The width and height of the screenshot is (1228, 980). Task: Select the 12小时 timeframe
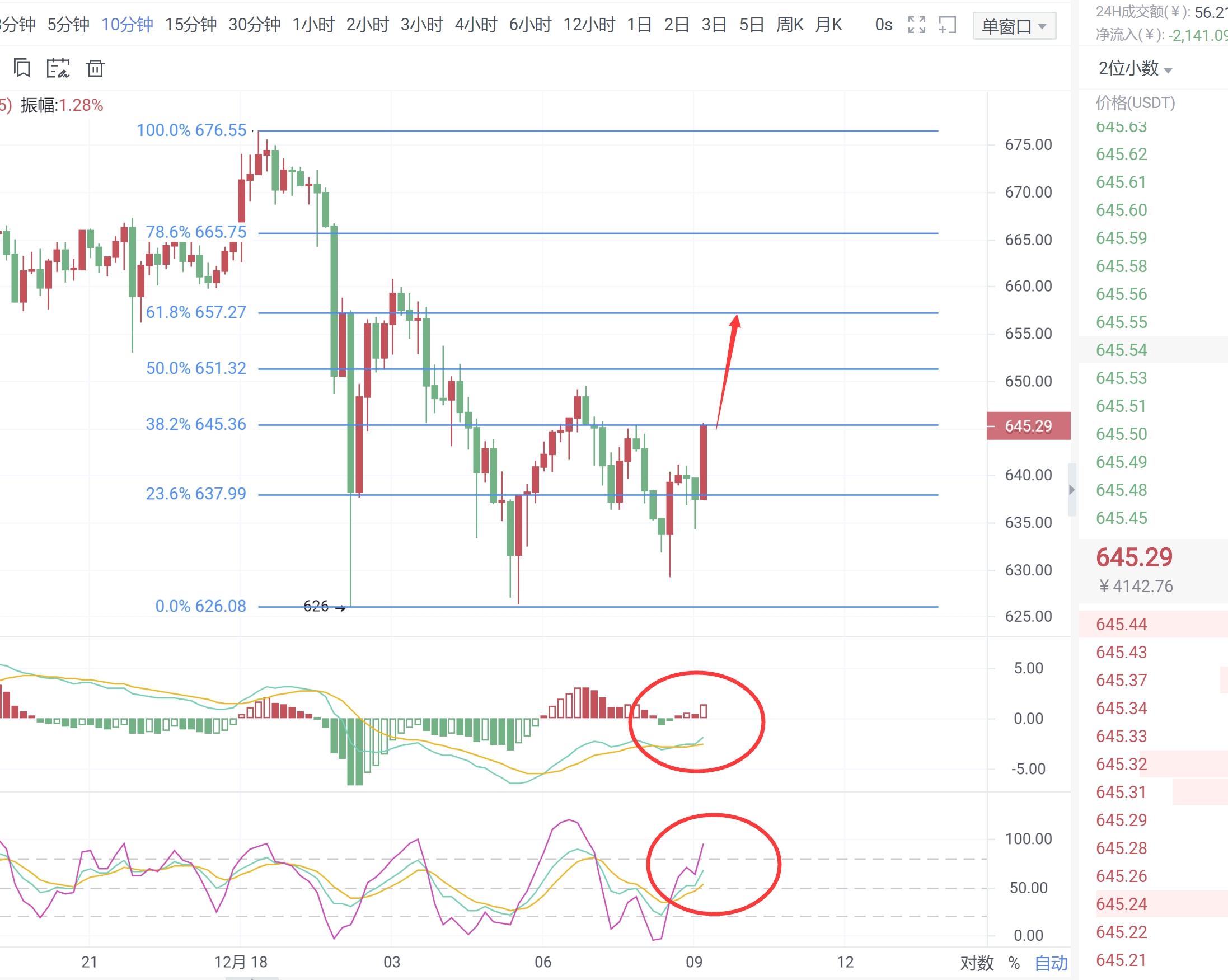pos(589,25)
